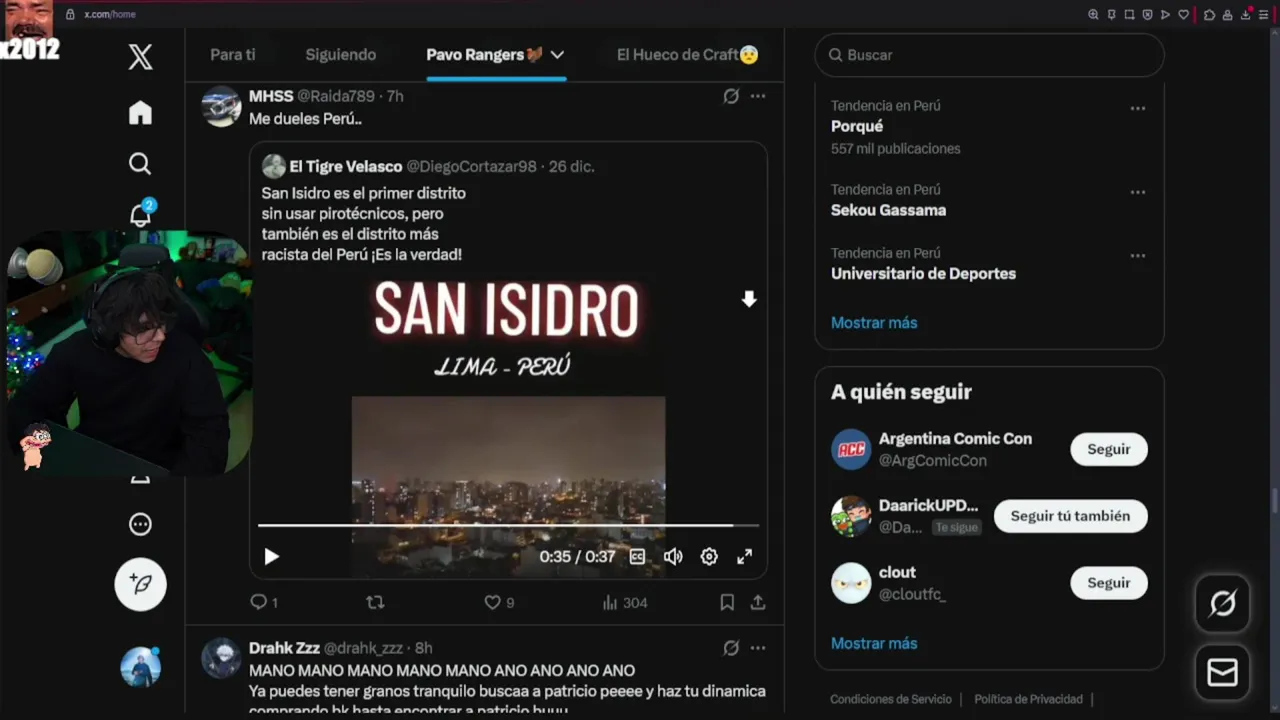Image resolution: width=1280 pixels, height=720 pixels.
Task: Open Política de Privacidad link
Action: point(1028,699)
